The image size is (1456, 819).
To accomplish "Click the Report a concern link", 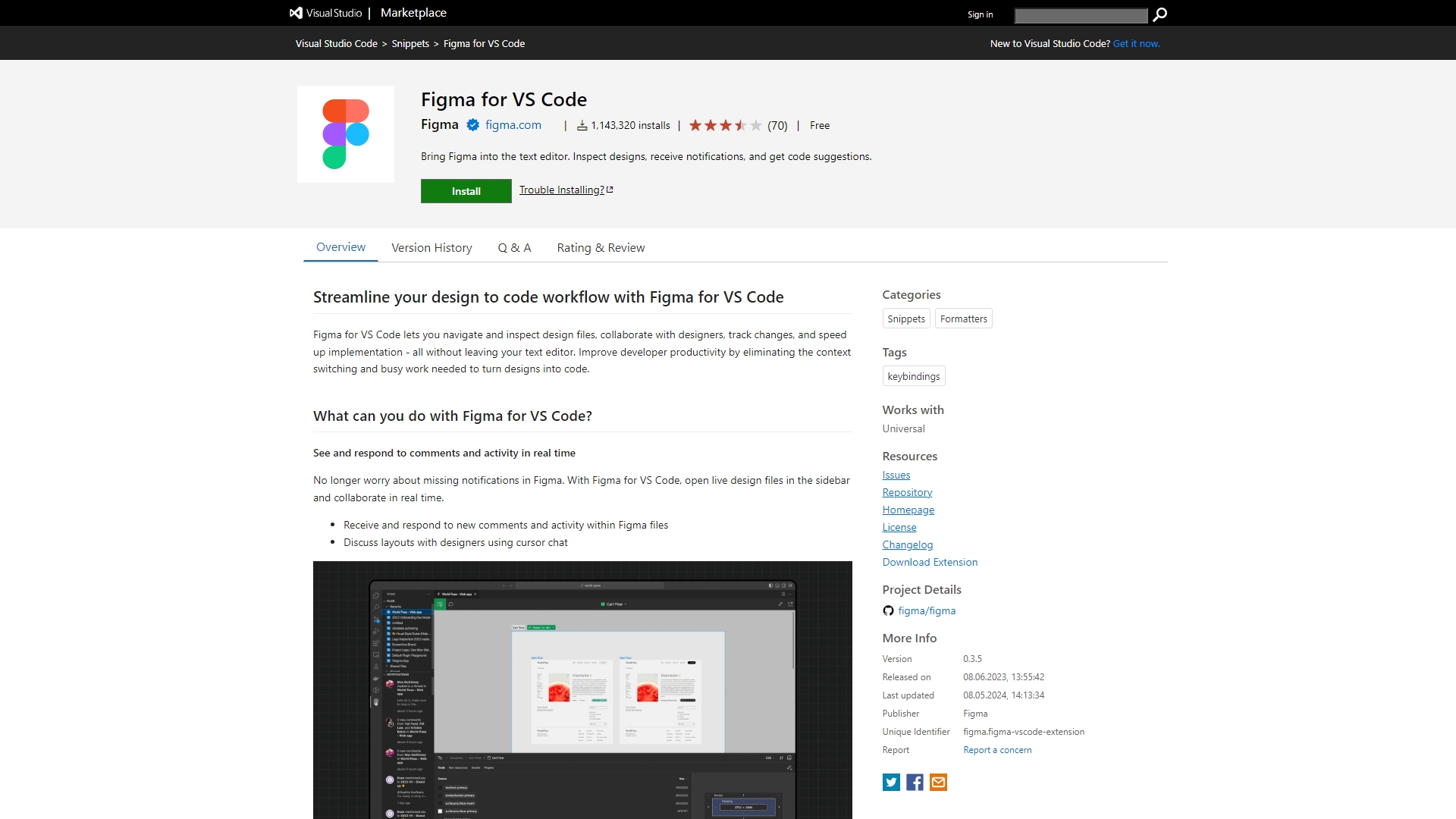I will tap(997, 750).
